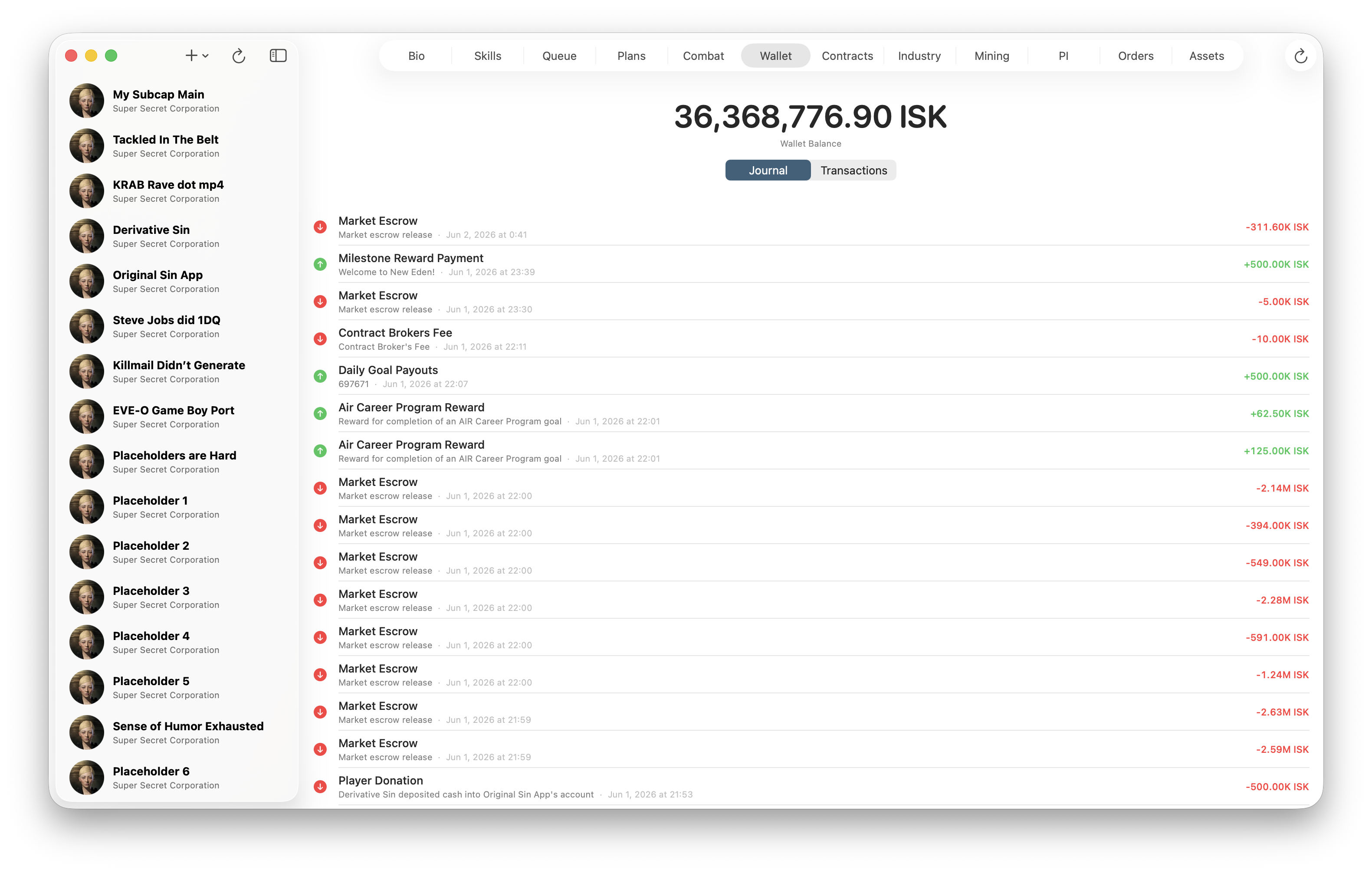The height and width of the screenshot is (873, 1372).
Task: Select character Original Sin App
Action: (177, 281)
